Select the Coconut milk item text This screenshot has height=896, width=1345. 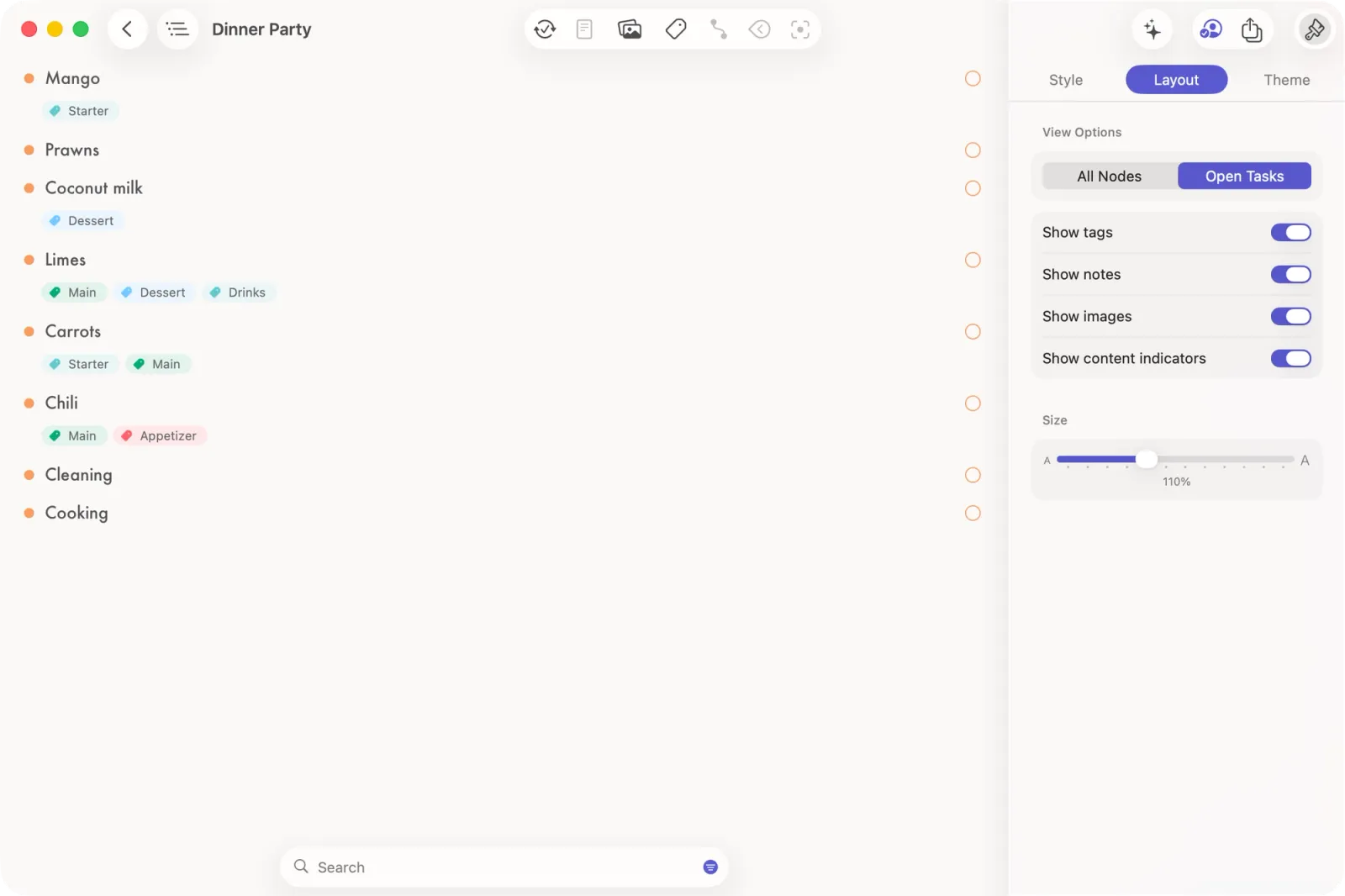93,187
